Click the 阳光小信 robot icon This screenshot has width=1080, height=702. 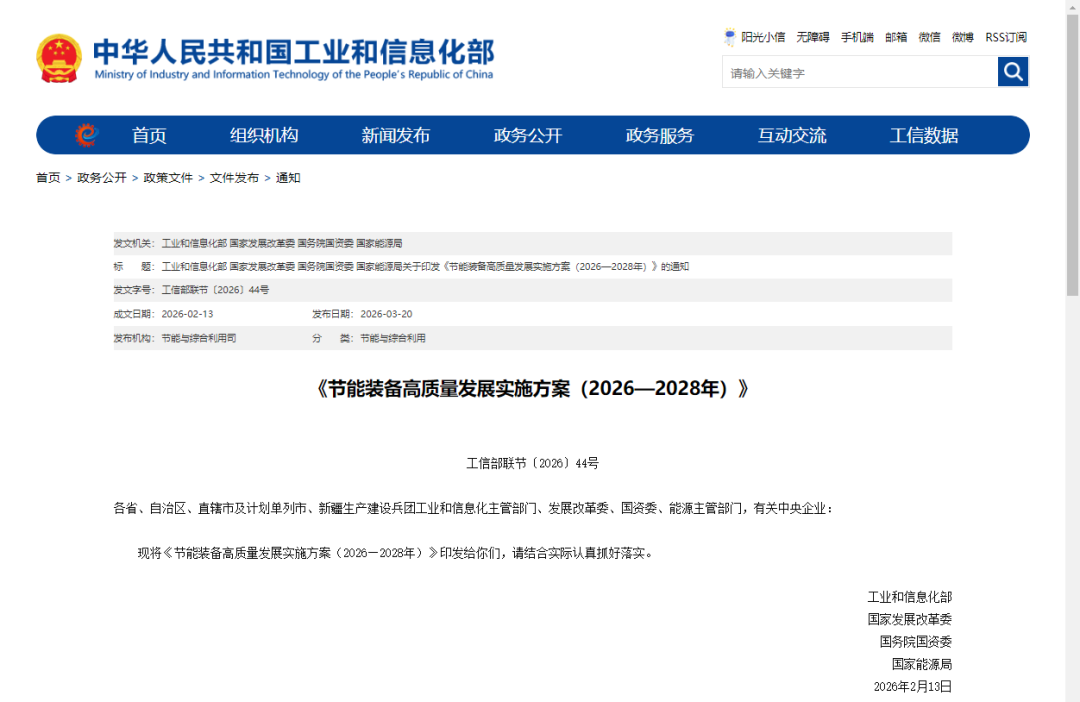click(729, 37)
